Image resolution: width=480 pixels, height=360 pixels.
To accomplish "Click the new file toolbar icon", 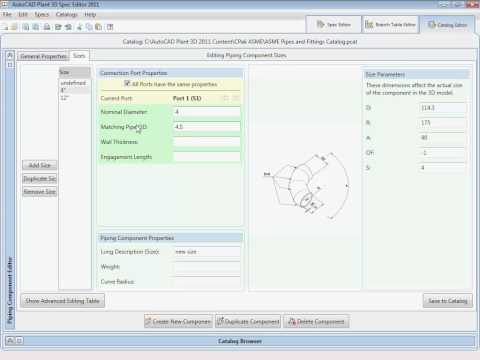I will 5,27.
